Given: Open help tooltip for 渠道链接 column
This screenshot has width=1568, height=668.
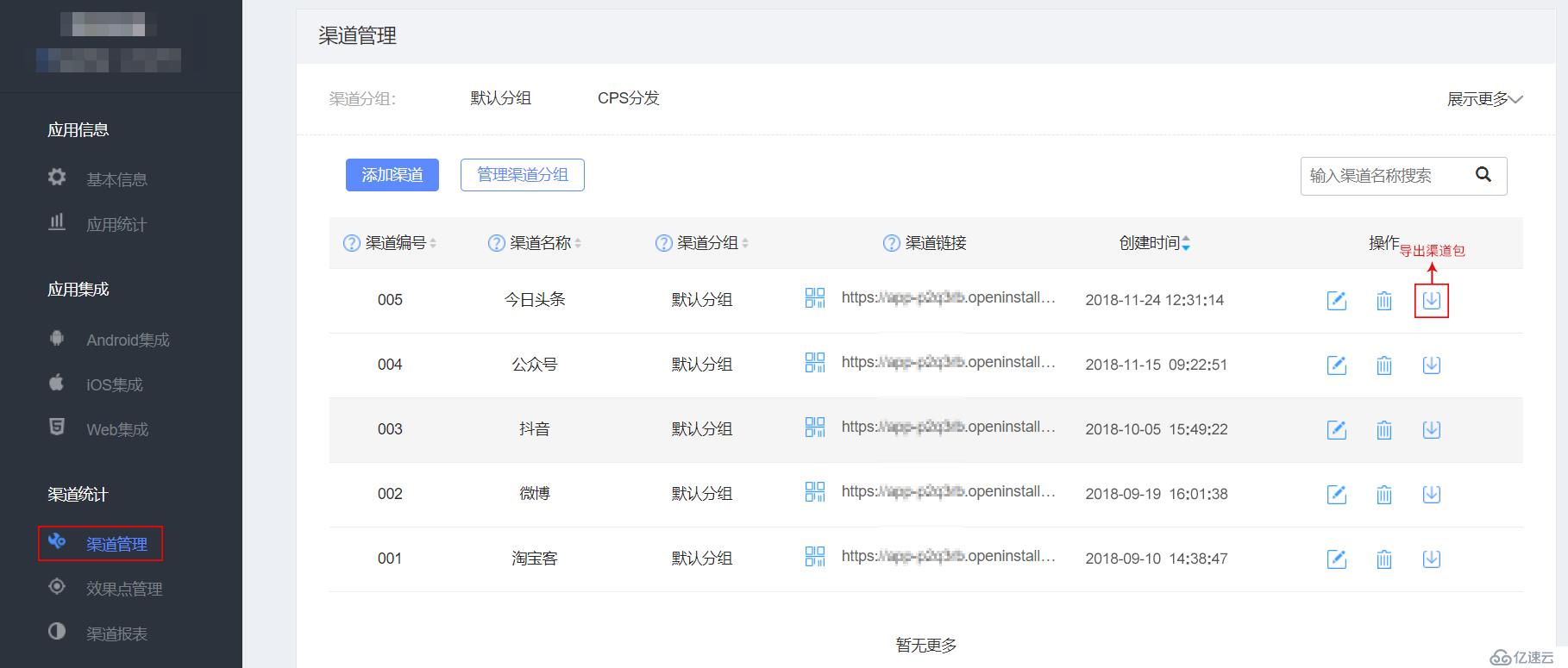Looking at the screenshot, I should tap(891, 243).
